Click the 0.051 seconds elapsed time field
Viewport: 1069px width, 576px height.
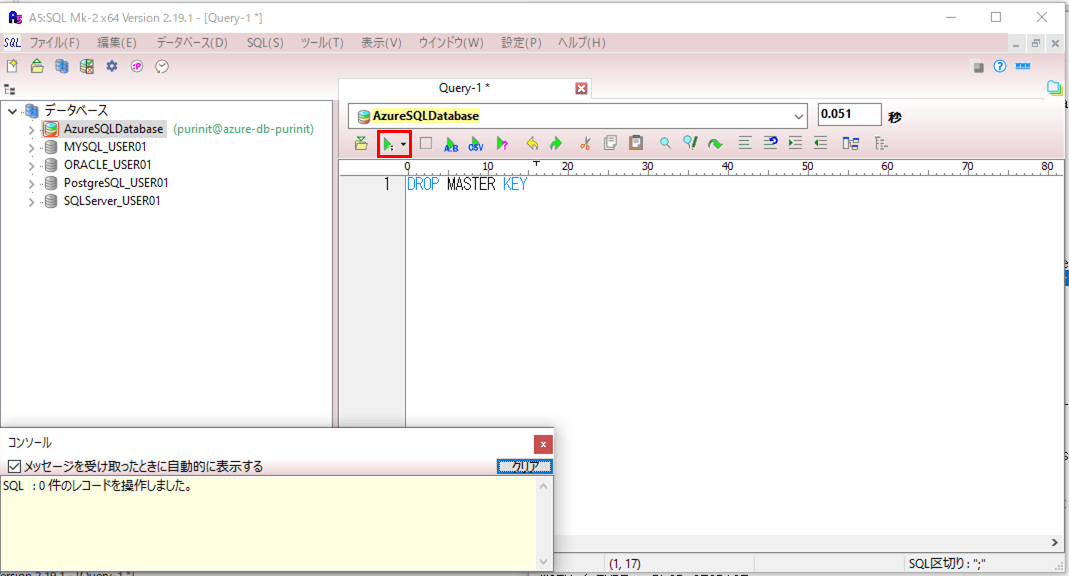[x=849, y=115]
